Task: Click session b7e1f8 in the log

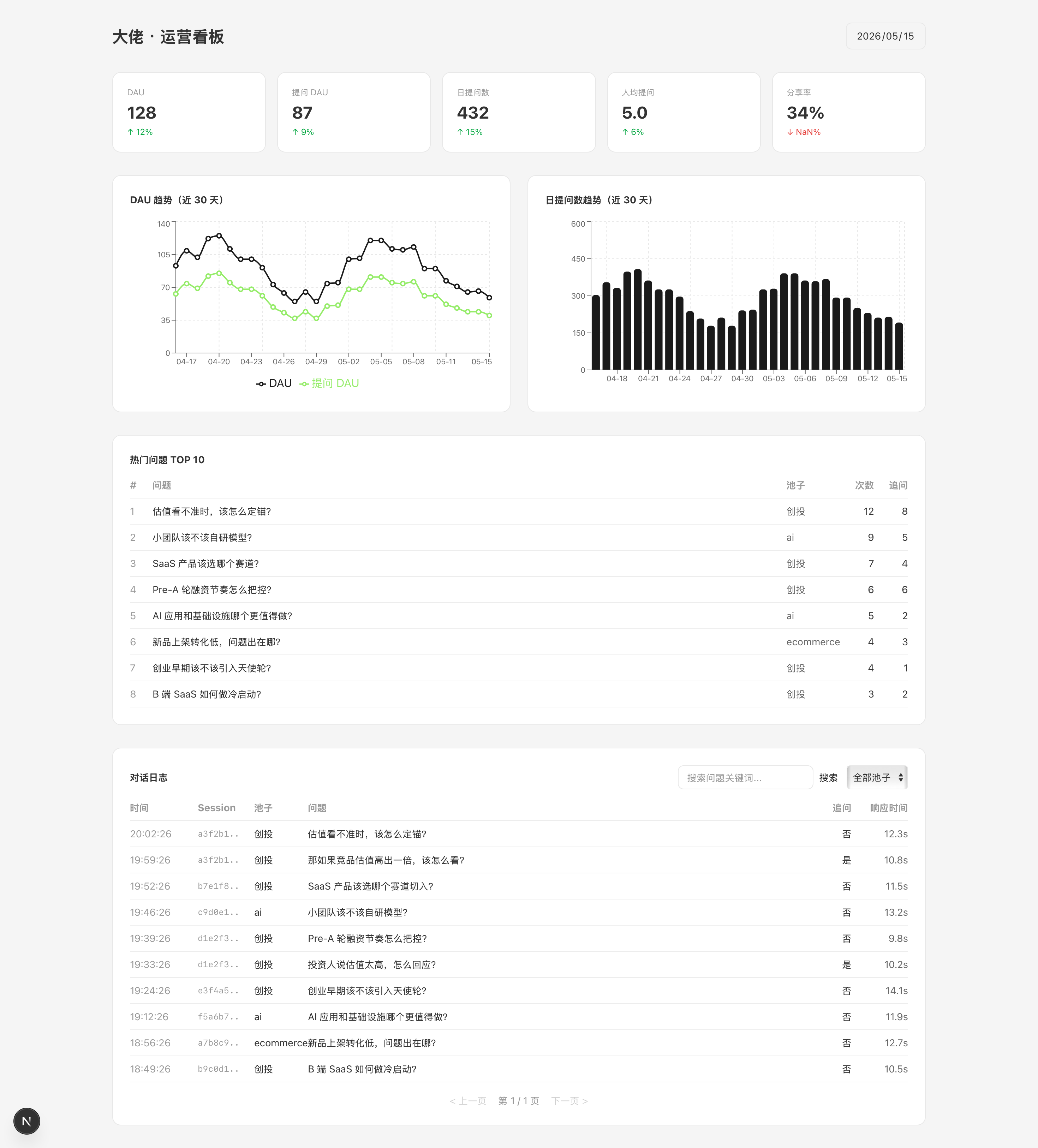Action: pos(218,886)
